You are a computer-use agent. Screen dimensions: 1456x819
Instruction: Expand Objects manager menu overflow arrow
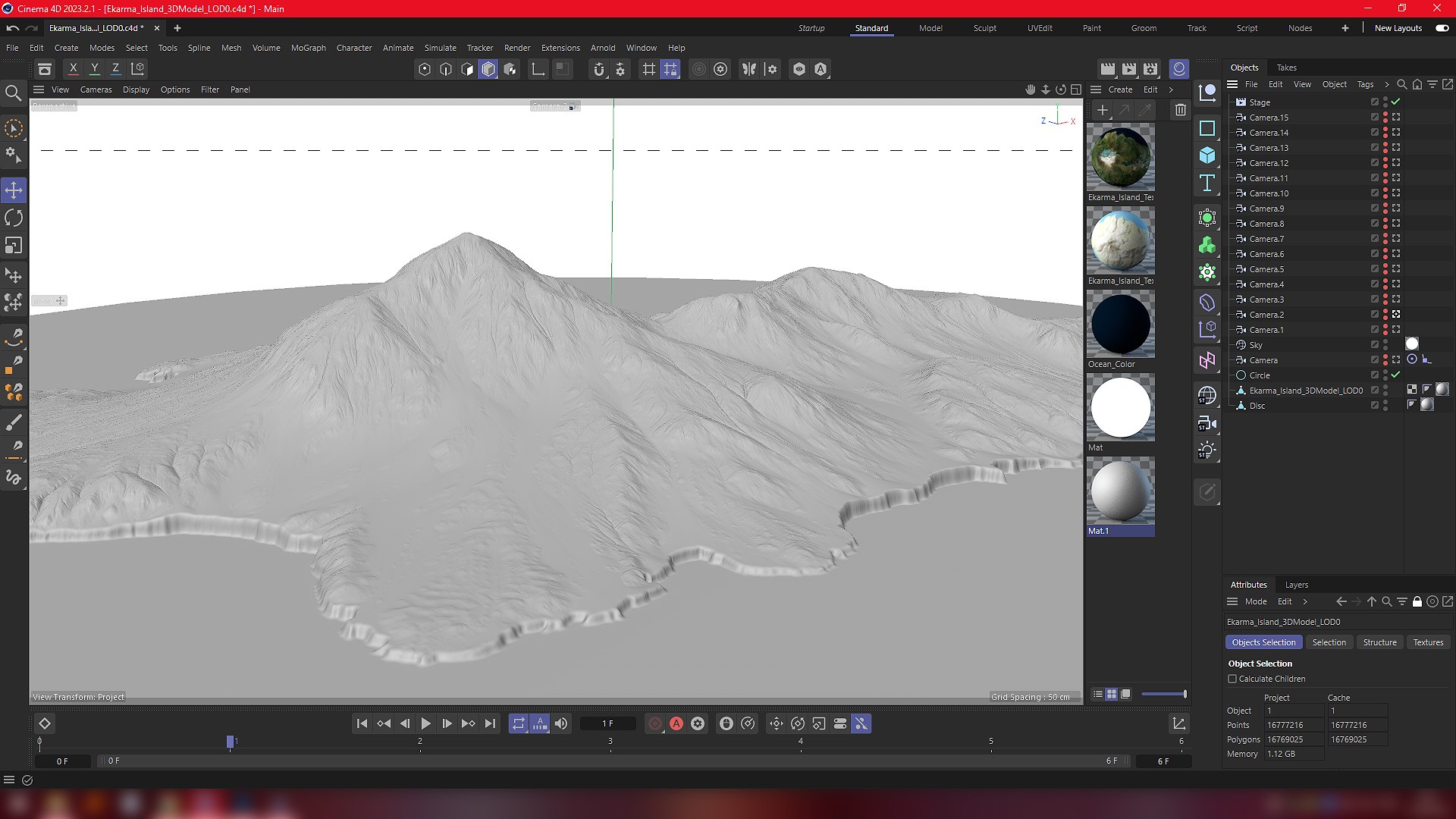coord(1386,84)
